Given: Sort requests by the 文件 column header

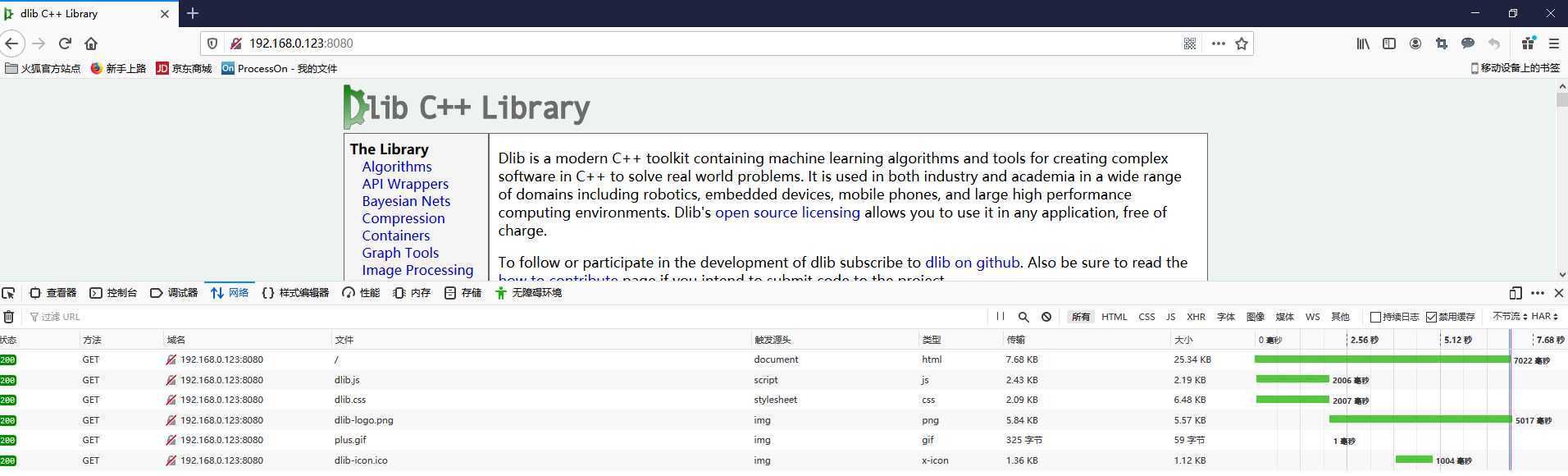Looking at the screenshot, I should 541,340.
